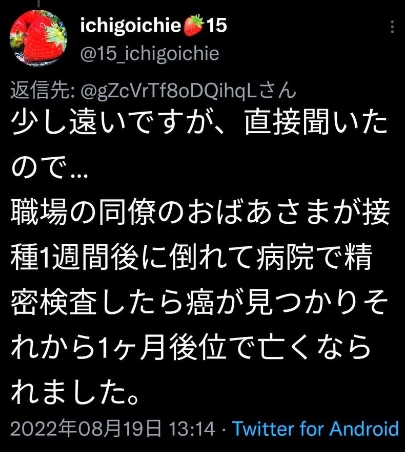Open the @gZcVrTf8oDQihqL reply-to mention
The image size is (405, 452).
[x=168, y=91]
